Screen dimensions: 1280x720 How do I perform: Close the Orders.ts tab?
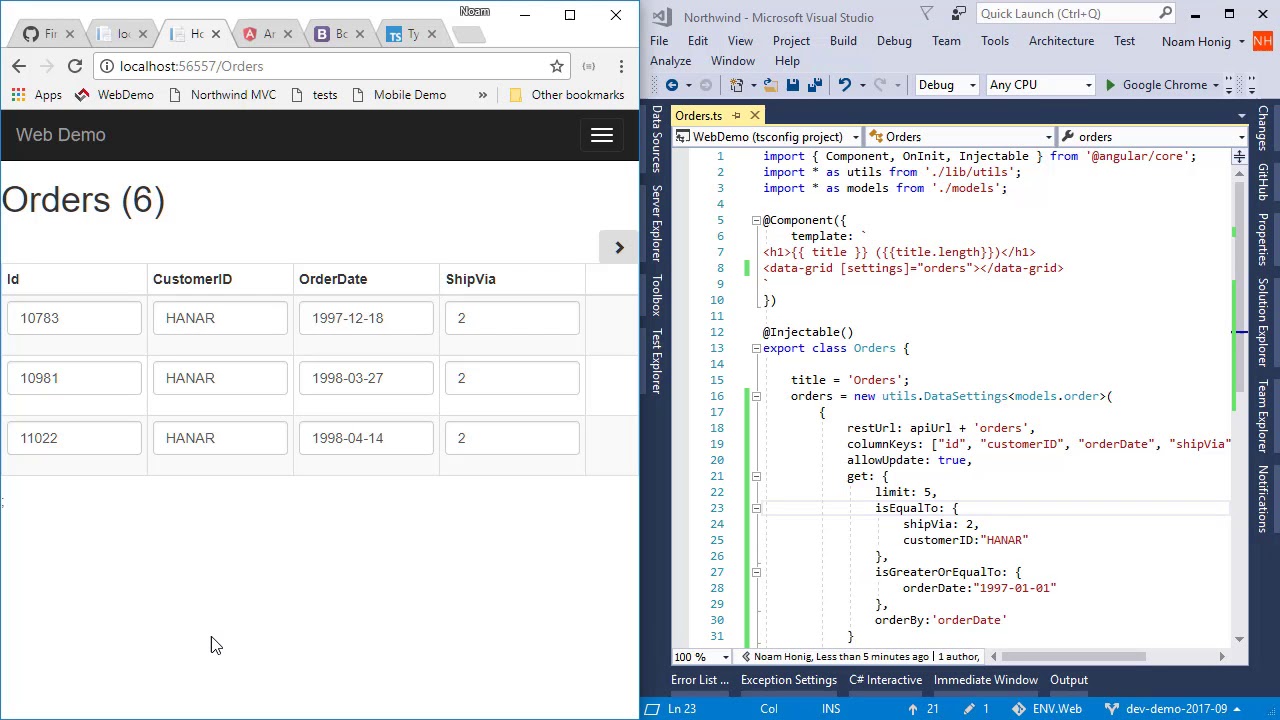point(755,116)
